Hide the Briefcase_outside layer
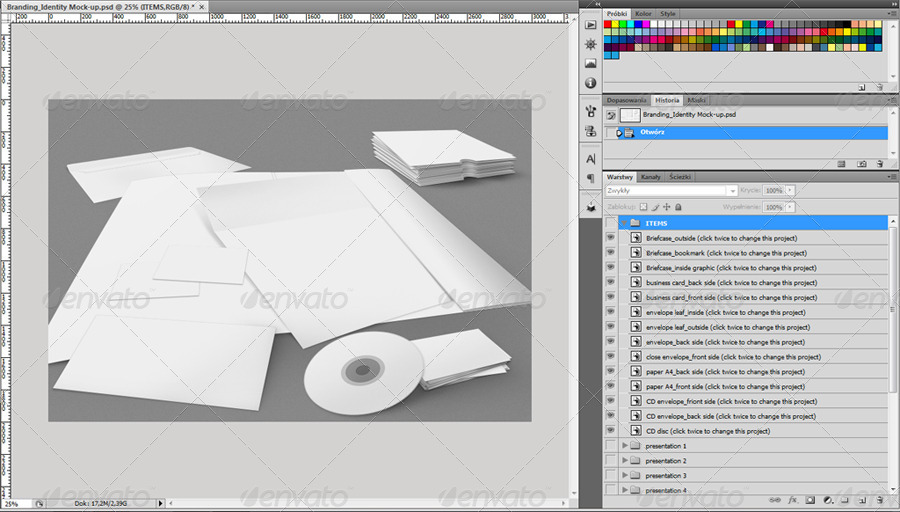Viewport: 900px width, 512px height. click(611, 238)
